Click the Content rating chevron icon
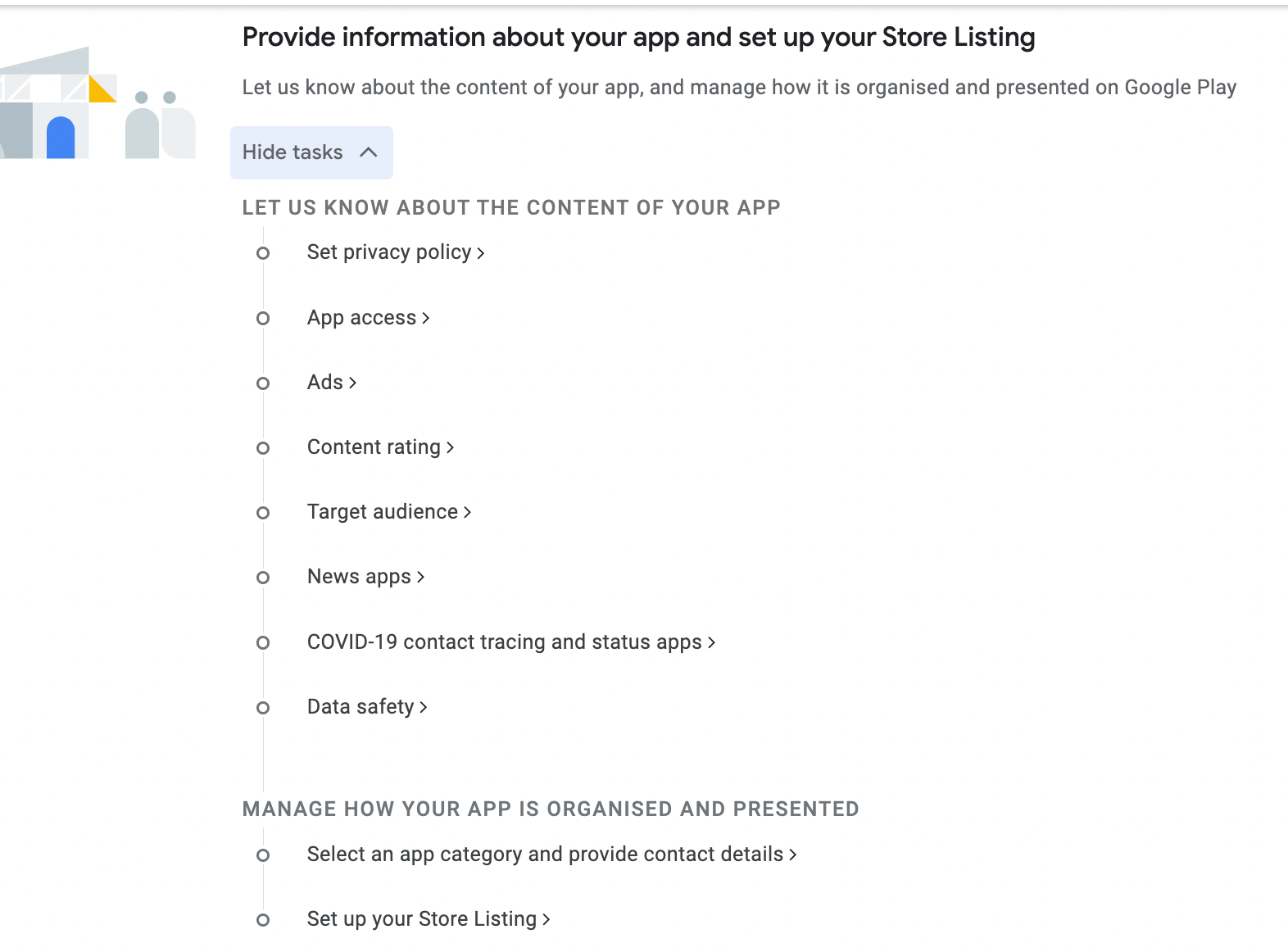Viewport: 1288px width, 952px height. click(x=450, y=447)
